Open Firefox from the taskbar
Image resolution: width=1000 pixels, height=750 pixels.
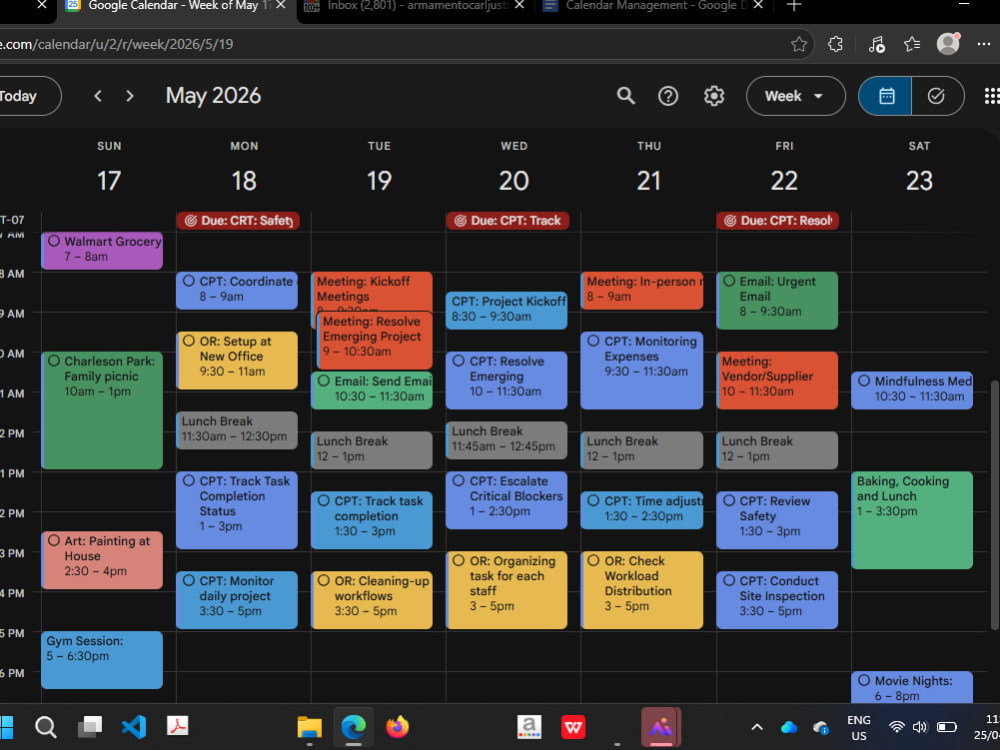(x=397, y=726)
